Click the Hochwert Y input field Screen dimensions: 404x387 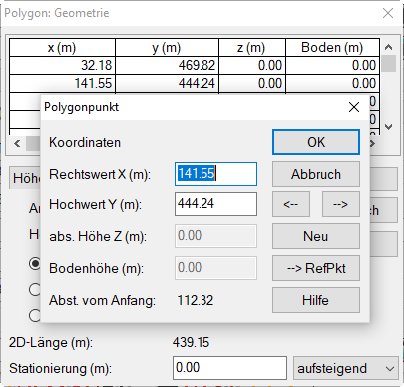[216, 204]
